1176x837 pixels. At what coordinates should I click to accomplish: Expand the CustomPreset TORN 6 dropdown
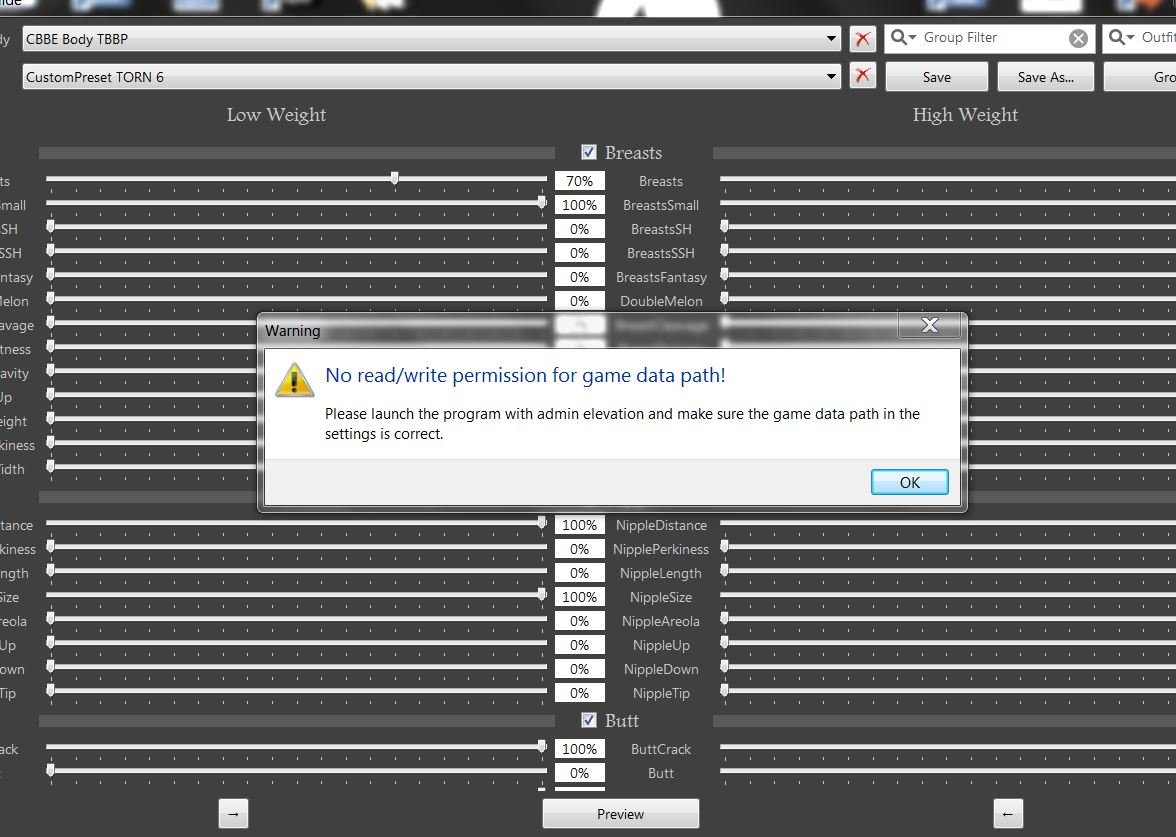(x=832, y=76)
